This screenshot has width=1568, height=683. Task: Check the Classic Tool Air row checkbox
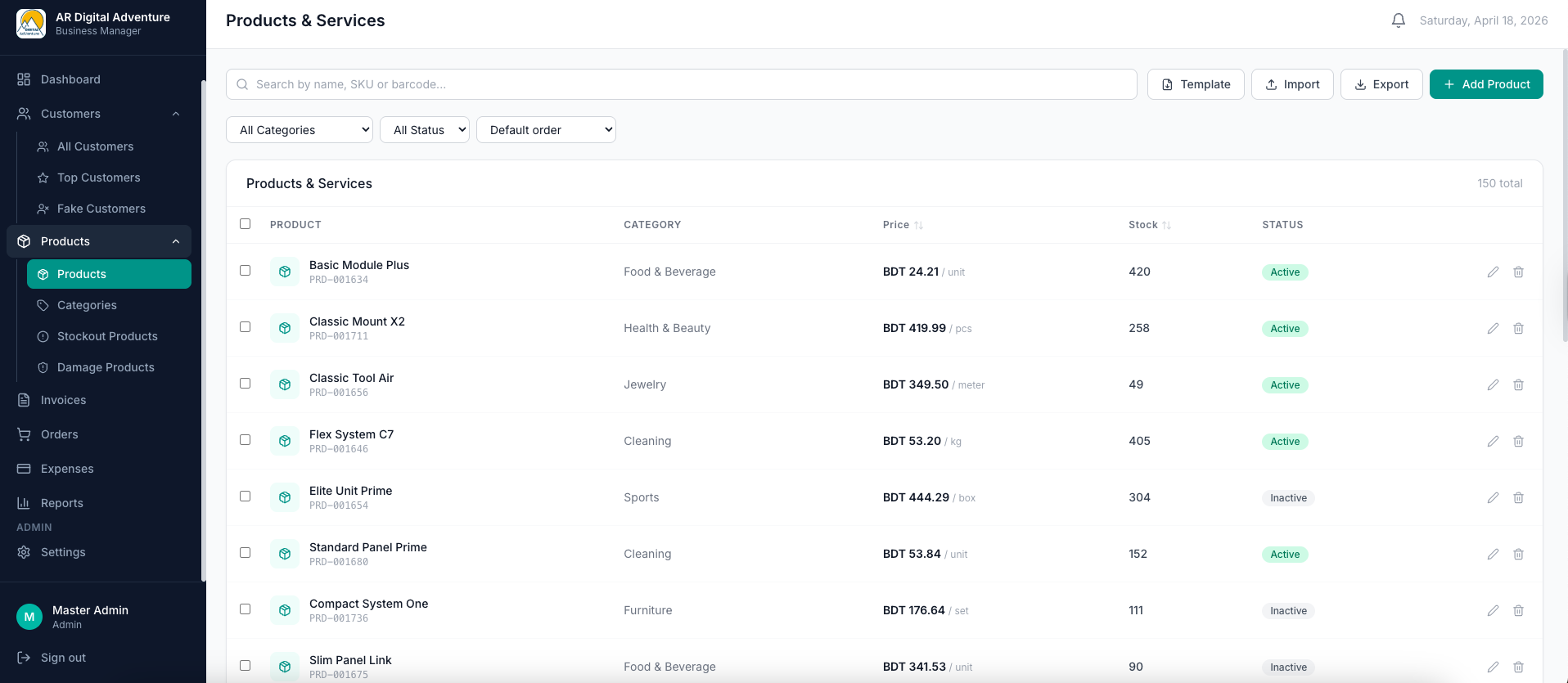tap(245, 383)
